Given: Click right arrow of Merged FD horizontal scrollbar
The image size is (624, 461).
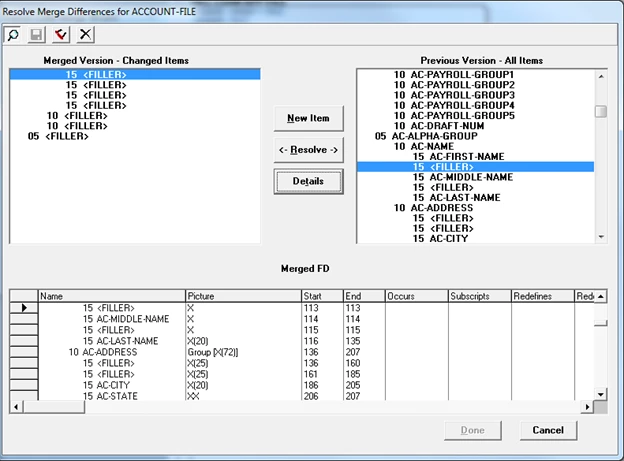Looking at the screenshot, I should tap(587, 407).
